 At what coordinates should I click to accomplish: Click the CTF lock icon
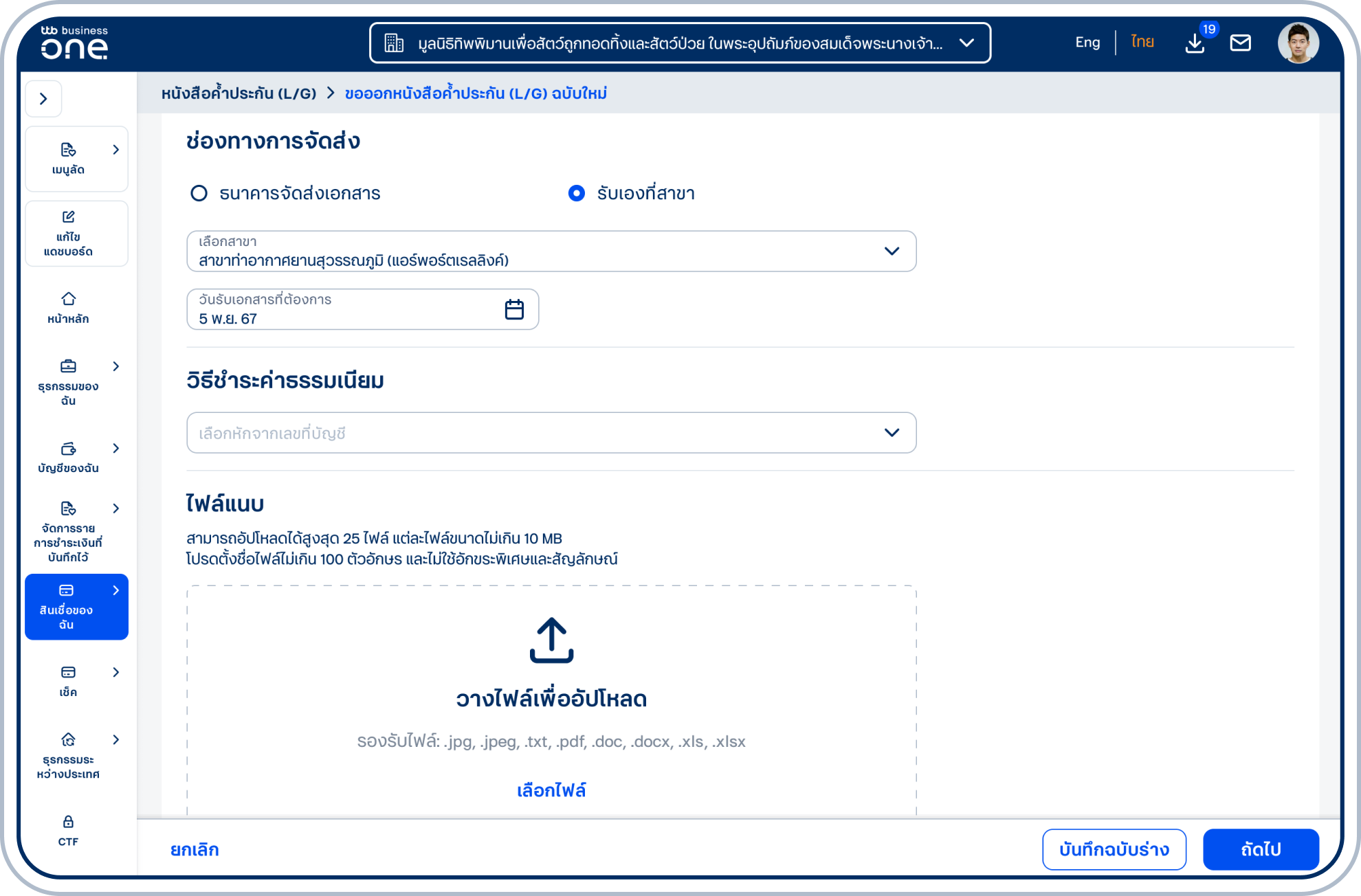click(x=68, y=822)
